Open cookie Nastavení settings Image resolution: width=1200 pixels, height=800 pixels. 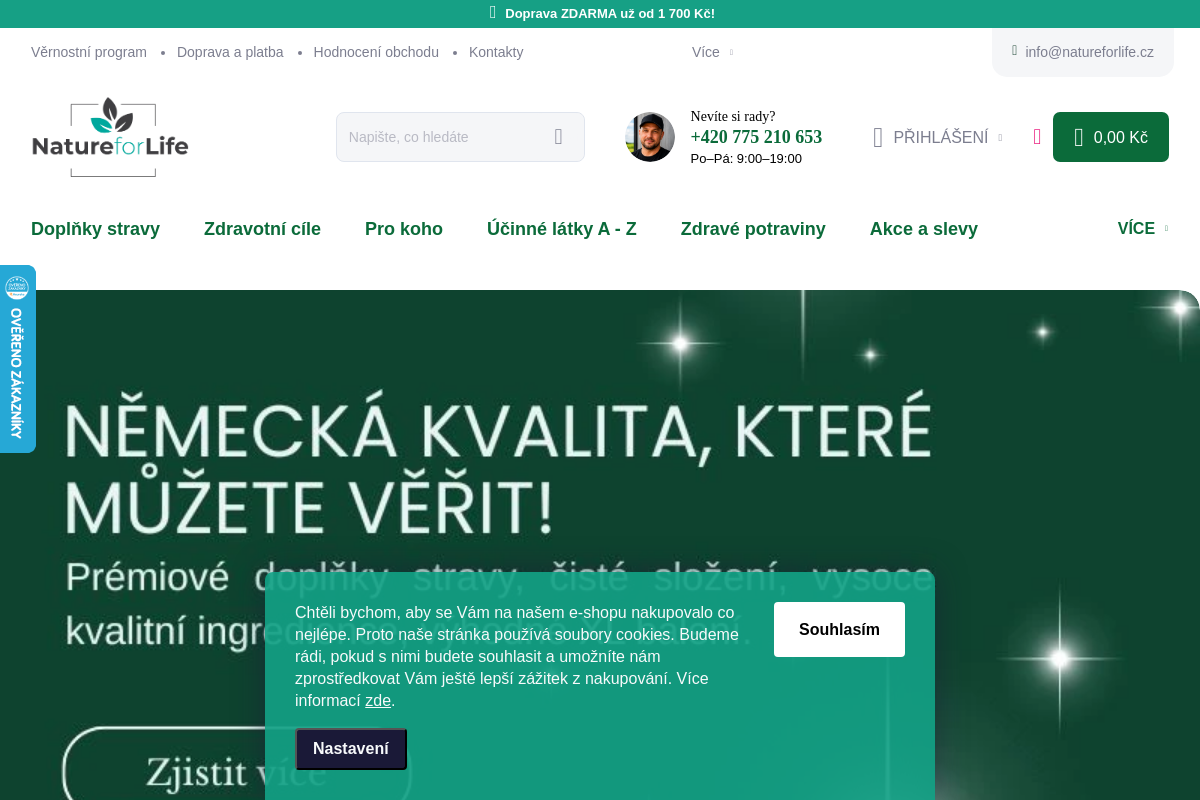(351, 749)
